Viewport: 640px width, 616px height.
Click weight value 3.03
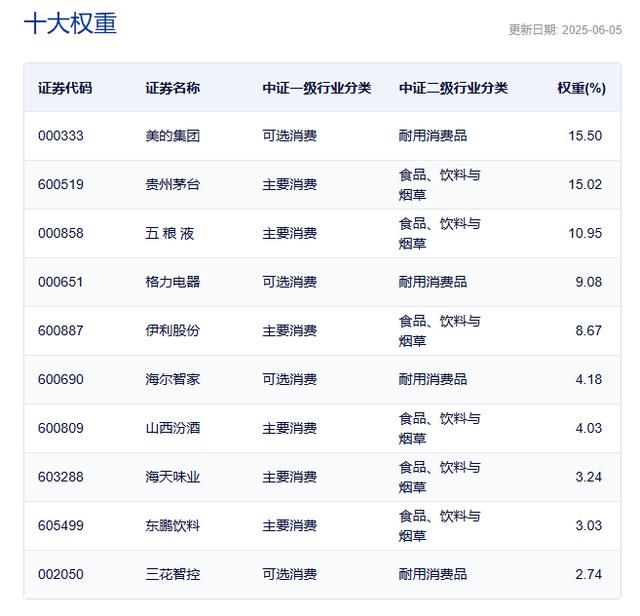coord(589,526)
